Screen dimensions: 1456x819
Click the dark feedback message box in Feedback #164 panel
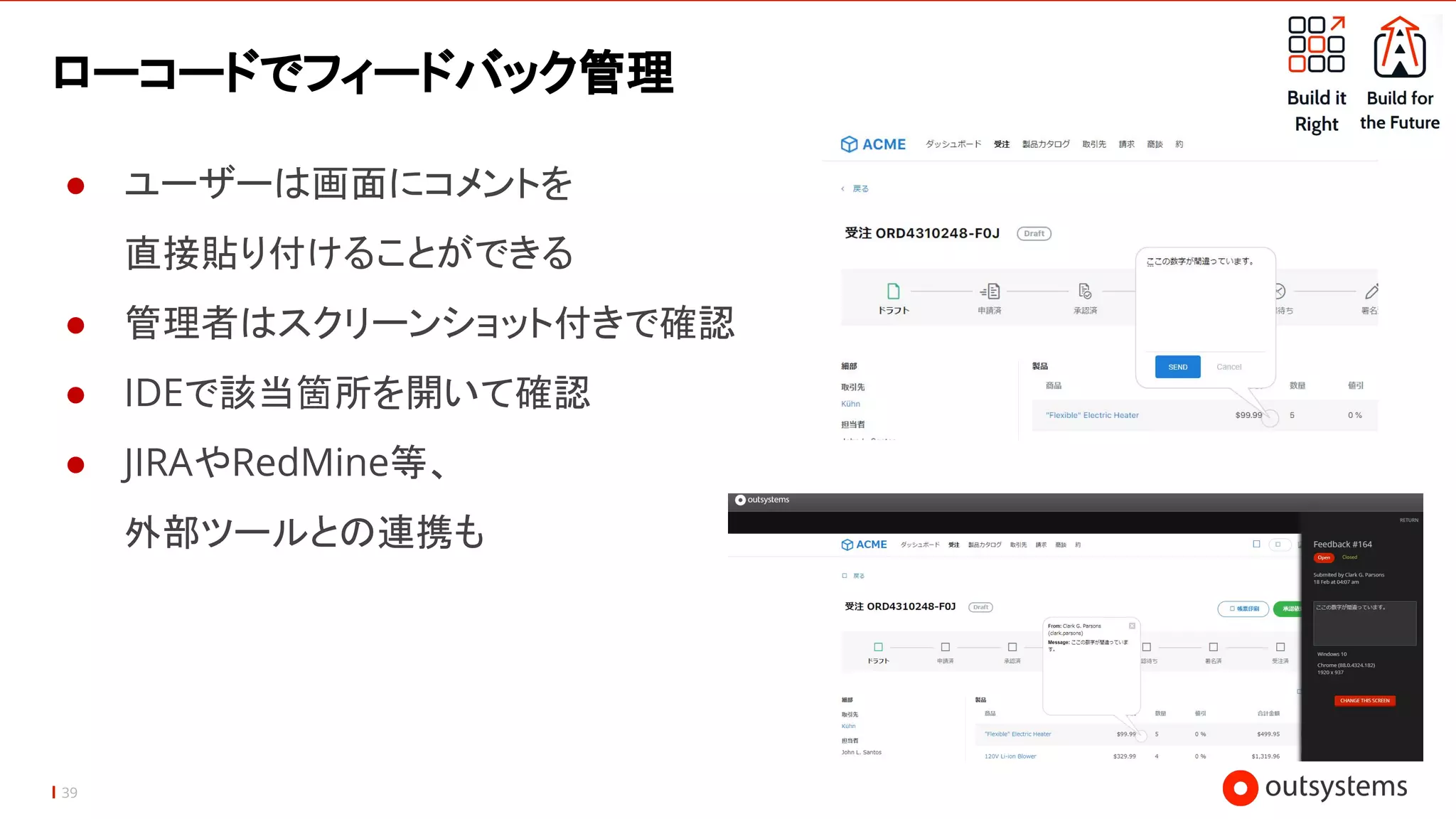(x=1364, y=623)
